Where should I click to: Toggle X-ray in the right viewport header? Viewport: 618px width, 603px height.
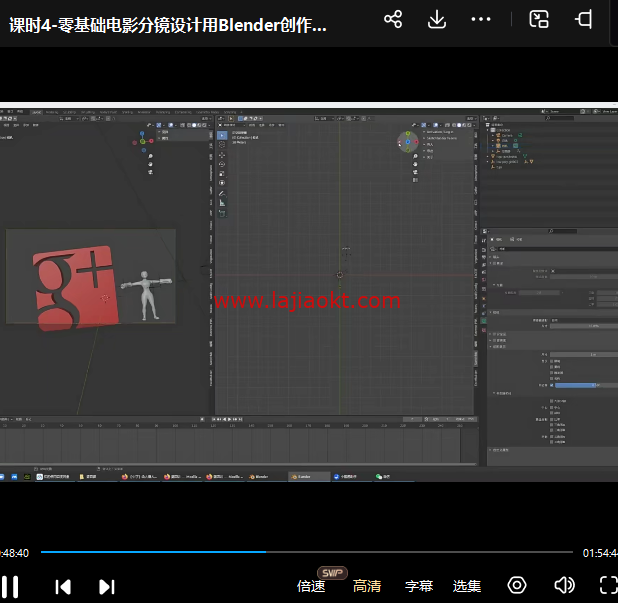(x=447, y=125)
